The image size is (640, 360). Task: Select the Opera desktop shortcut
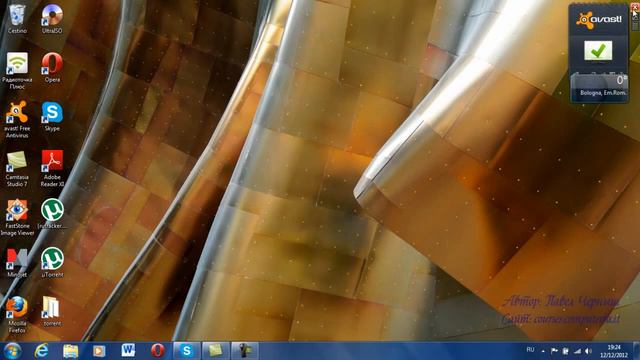(x=52, y=67)
